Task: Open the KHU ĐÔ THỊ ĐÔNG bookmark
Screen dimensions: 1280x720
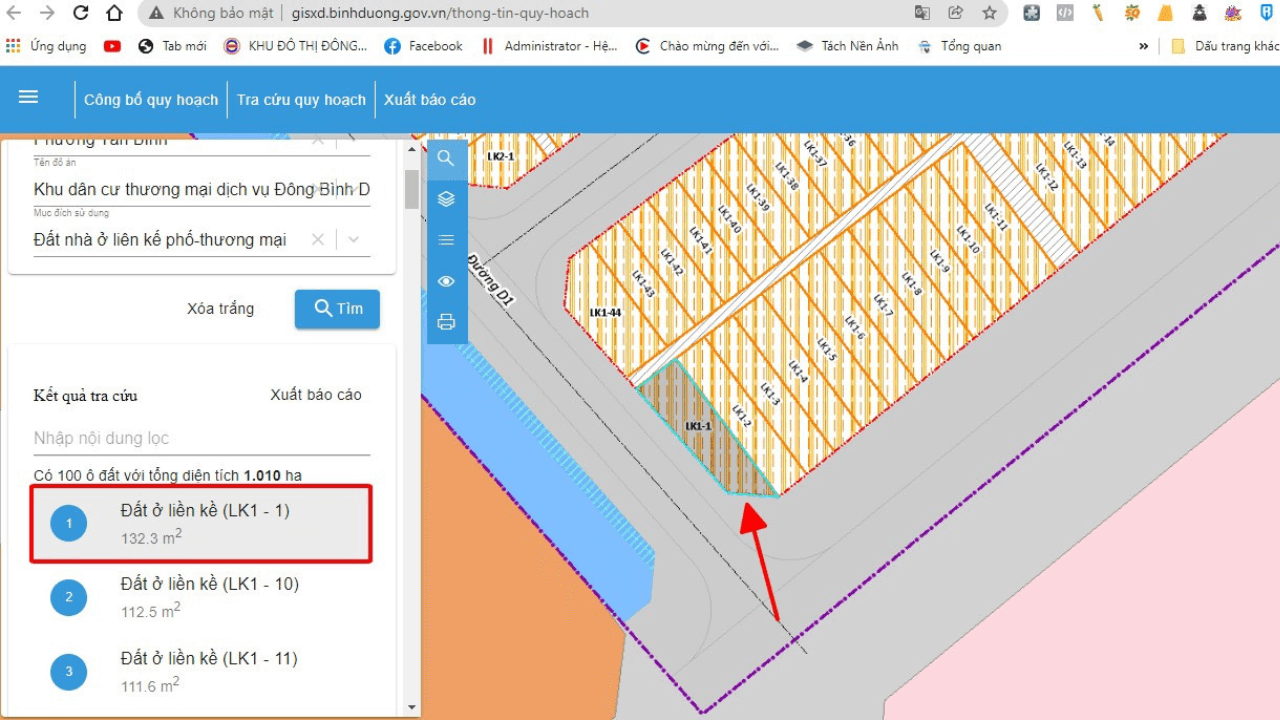Action: click(x=296, y=46)
